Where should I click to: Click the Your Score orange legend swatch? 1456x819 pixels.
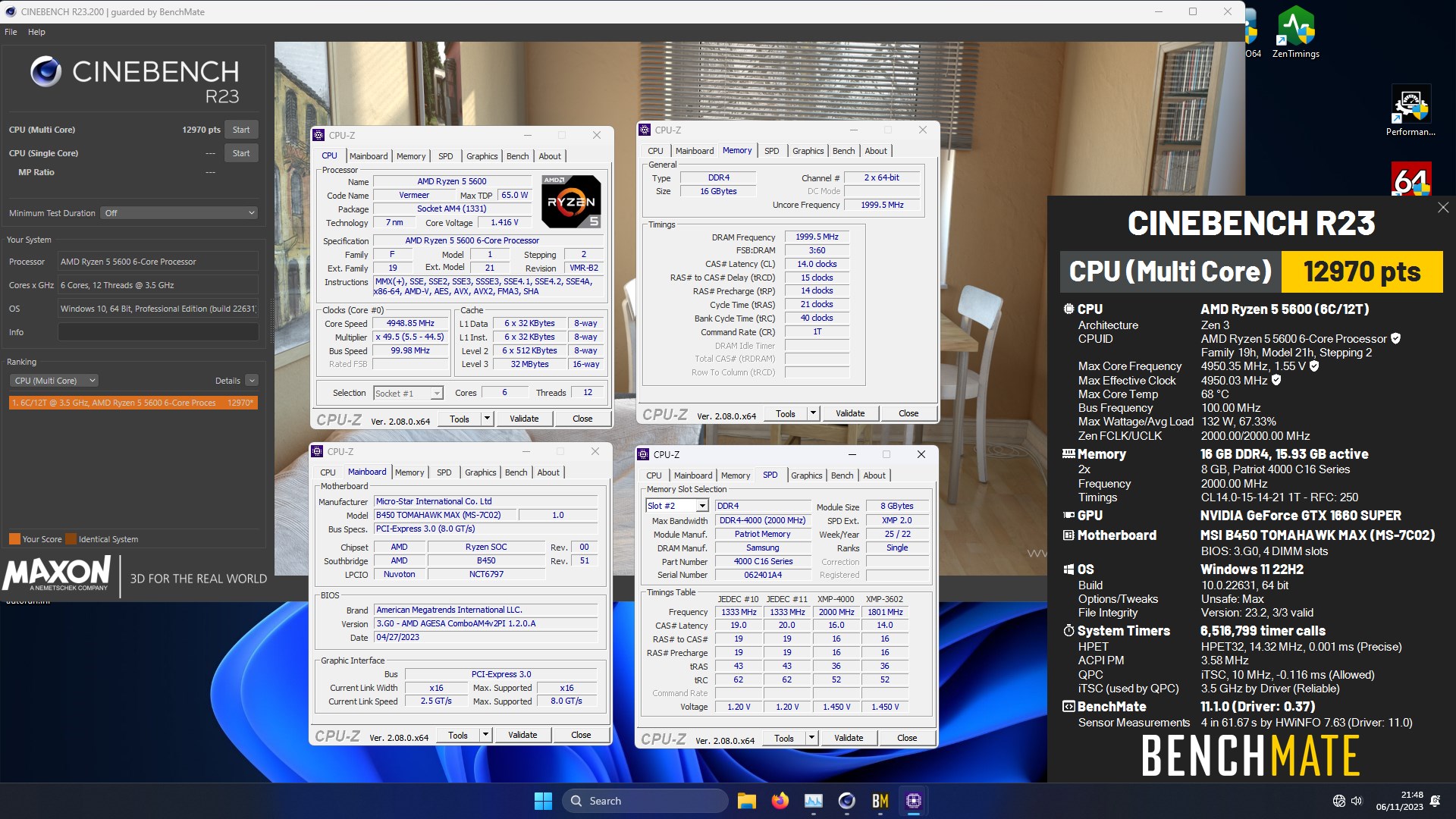14,539
